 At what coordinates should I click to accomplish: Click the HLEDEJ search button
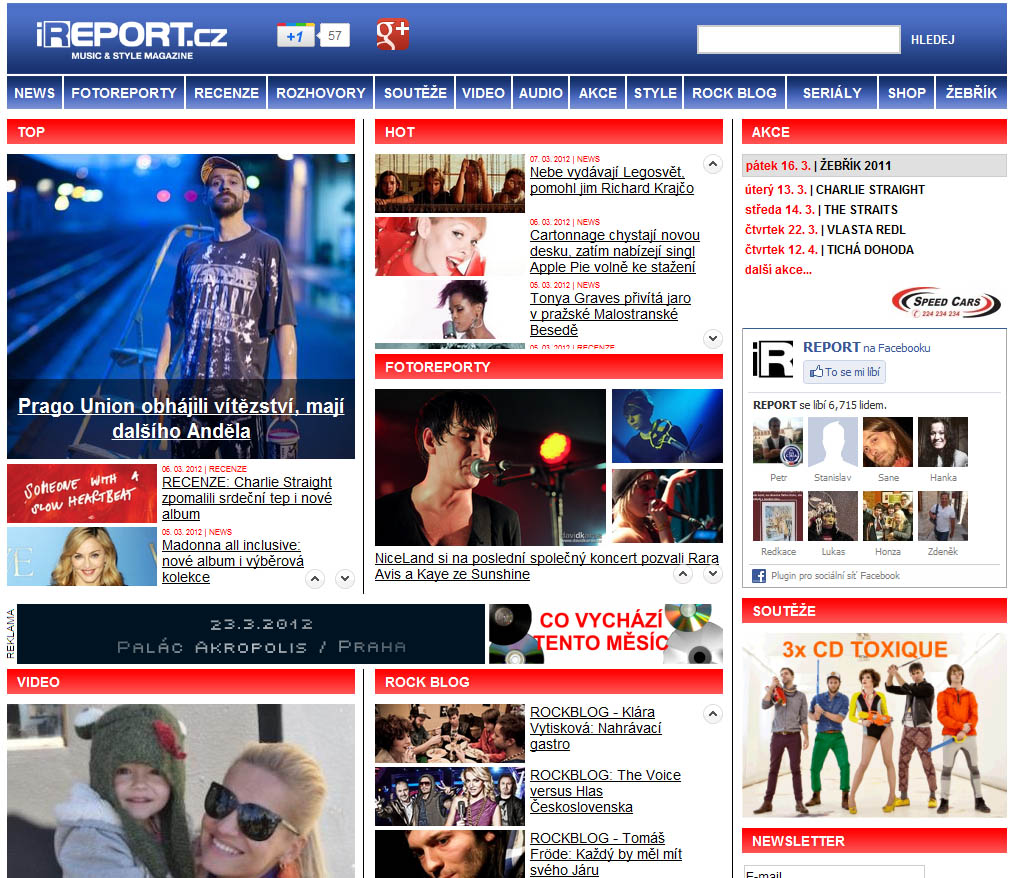(932, 40)
